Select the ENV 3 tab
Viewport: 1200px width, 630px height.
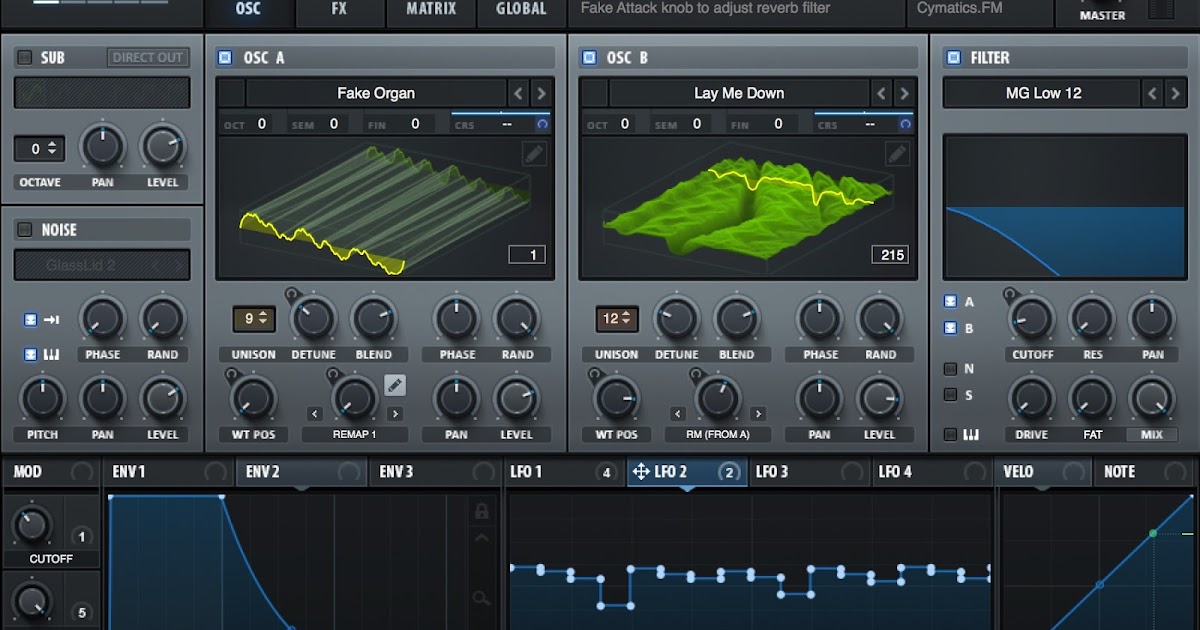pyautogui.click(x=434, y=472)
